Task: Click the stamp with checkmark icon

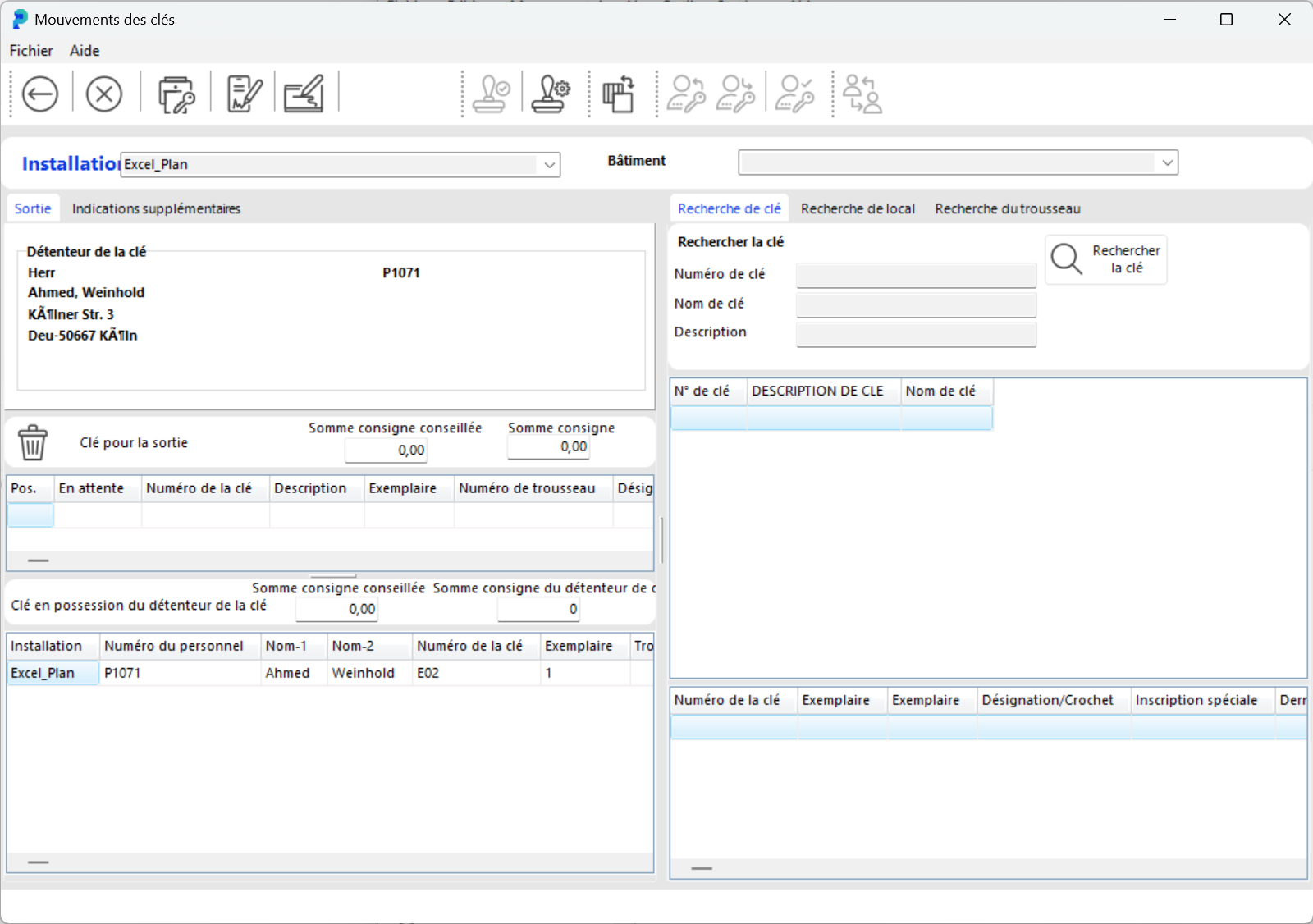Action: [492, 94]
